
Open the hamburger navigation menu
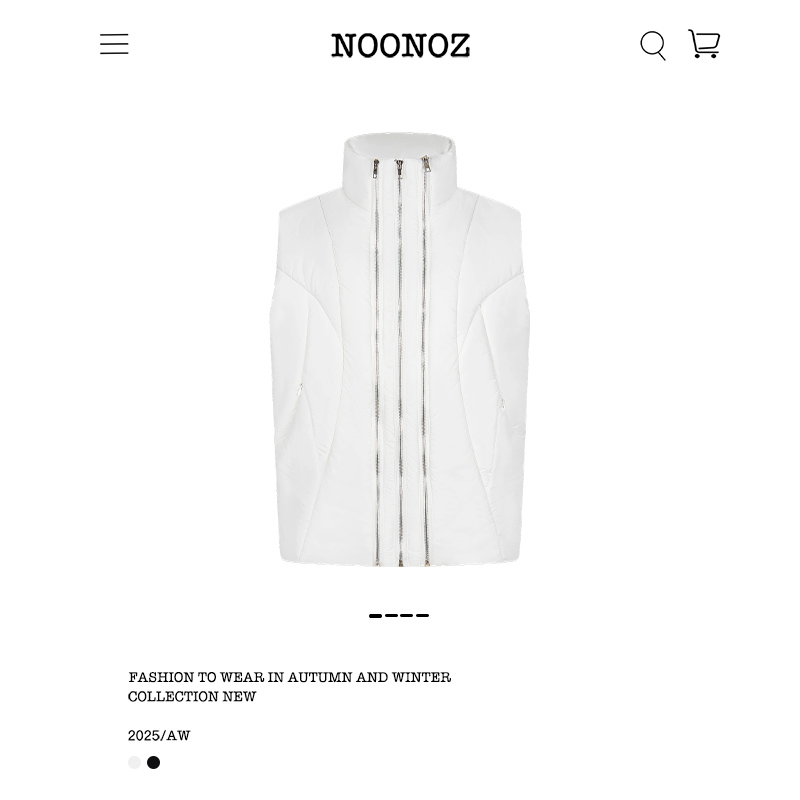click(114, 44)
